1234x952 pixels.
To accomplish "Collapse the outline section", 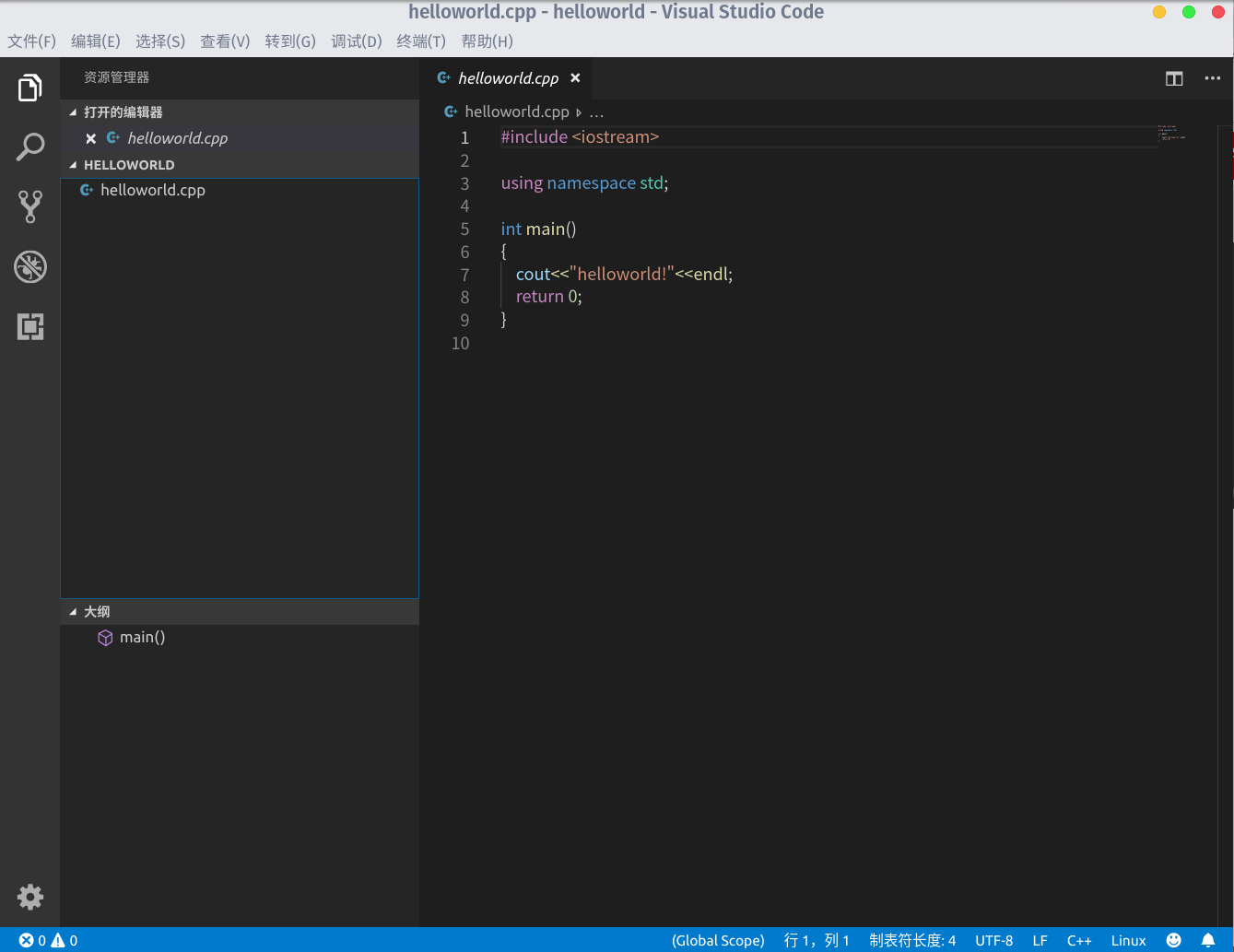I will pyautogui.click(x=74, y=612).
